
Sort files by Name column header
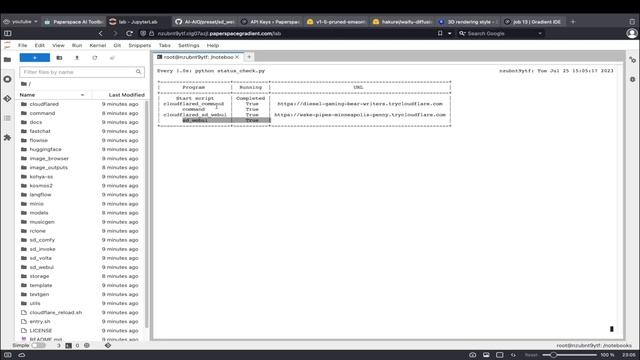click(52, 95)
